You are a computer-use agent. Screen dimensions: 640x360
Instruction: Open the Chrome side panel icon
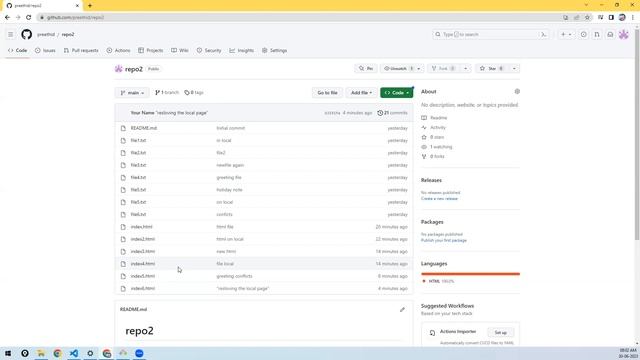click(611, 18)
